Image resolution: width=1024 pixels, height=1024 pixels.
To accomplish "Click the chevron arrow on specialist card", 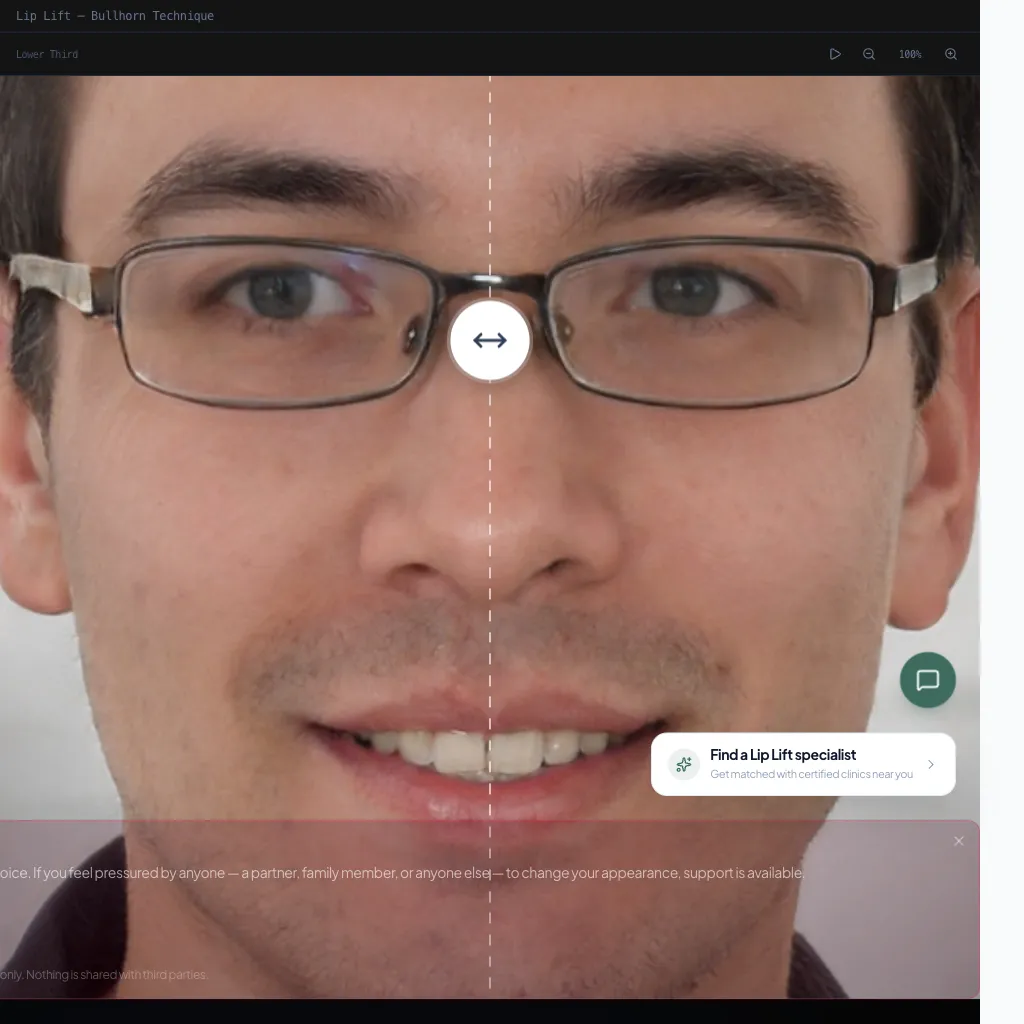I will 931,765.
